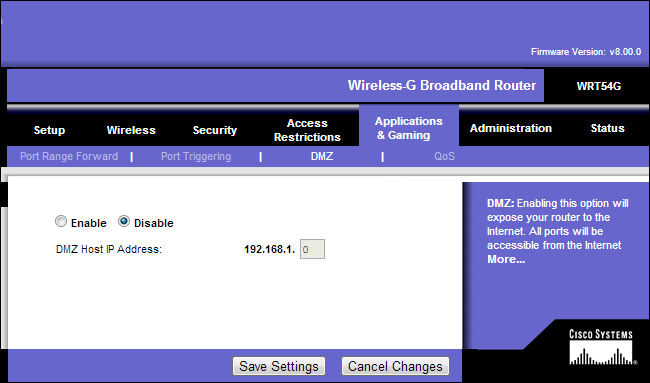Select the DMZ subtab
This screenshot has height=383, width=650.
tap(322, 156)
